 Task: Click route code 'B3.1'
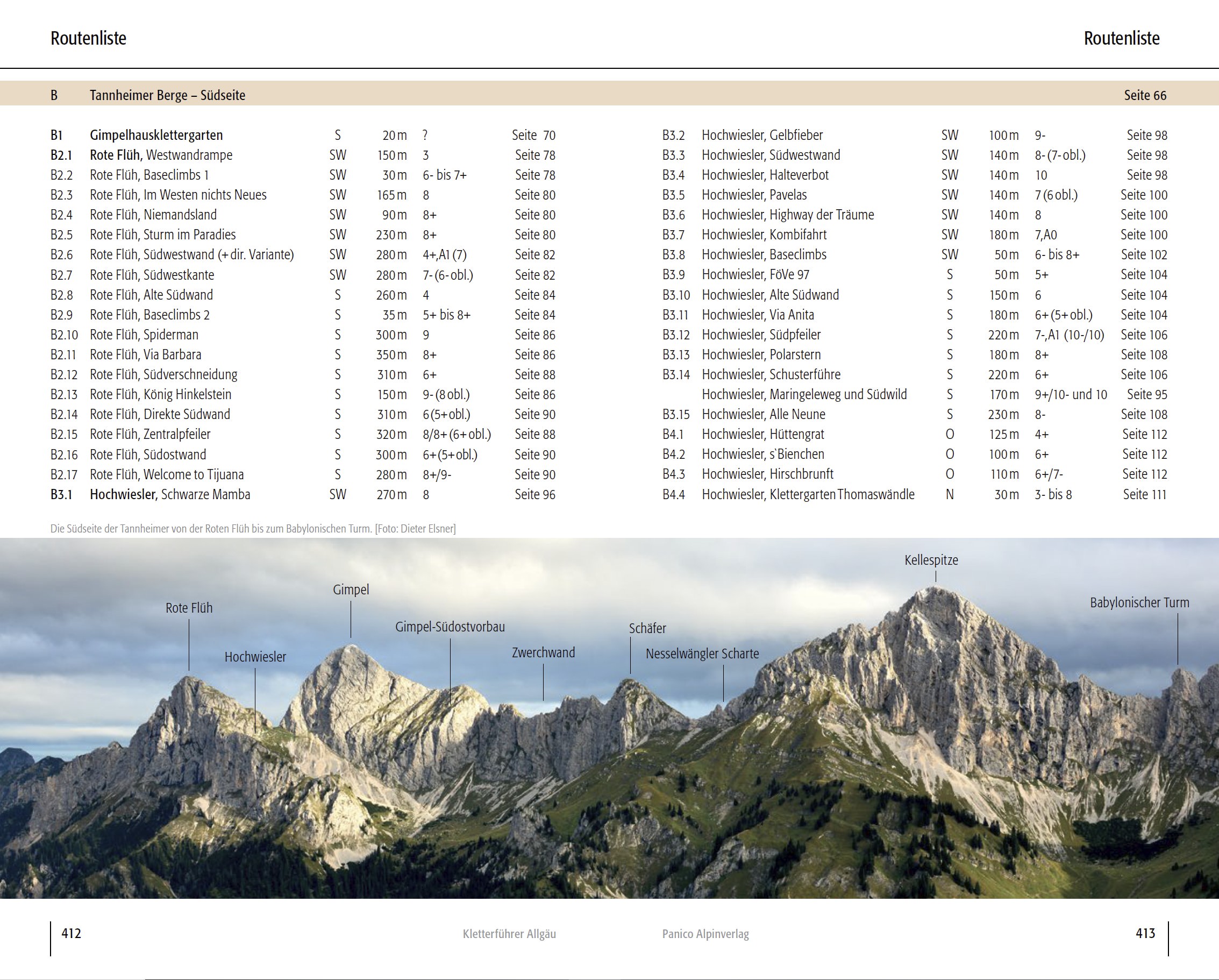(62, 494)
